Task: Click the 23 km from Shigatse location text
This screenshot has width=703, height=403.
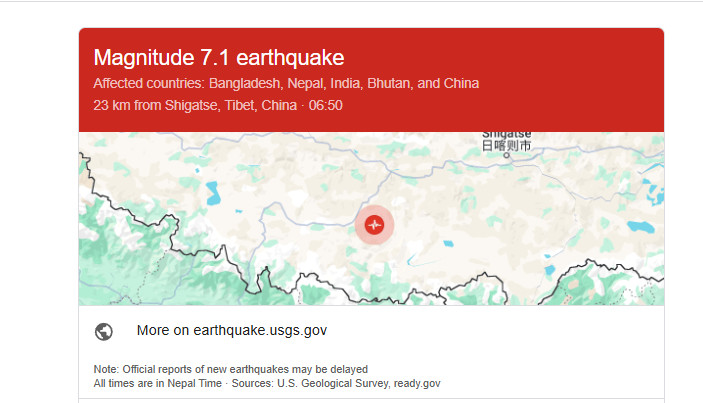Action: pos(195,105)
